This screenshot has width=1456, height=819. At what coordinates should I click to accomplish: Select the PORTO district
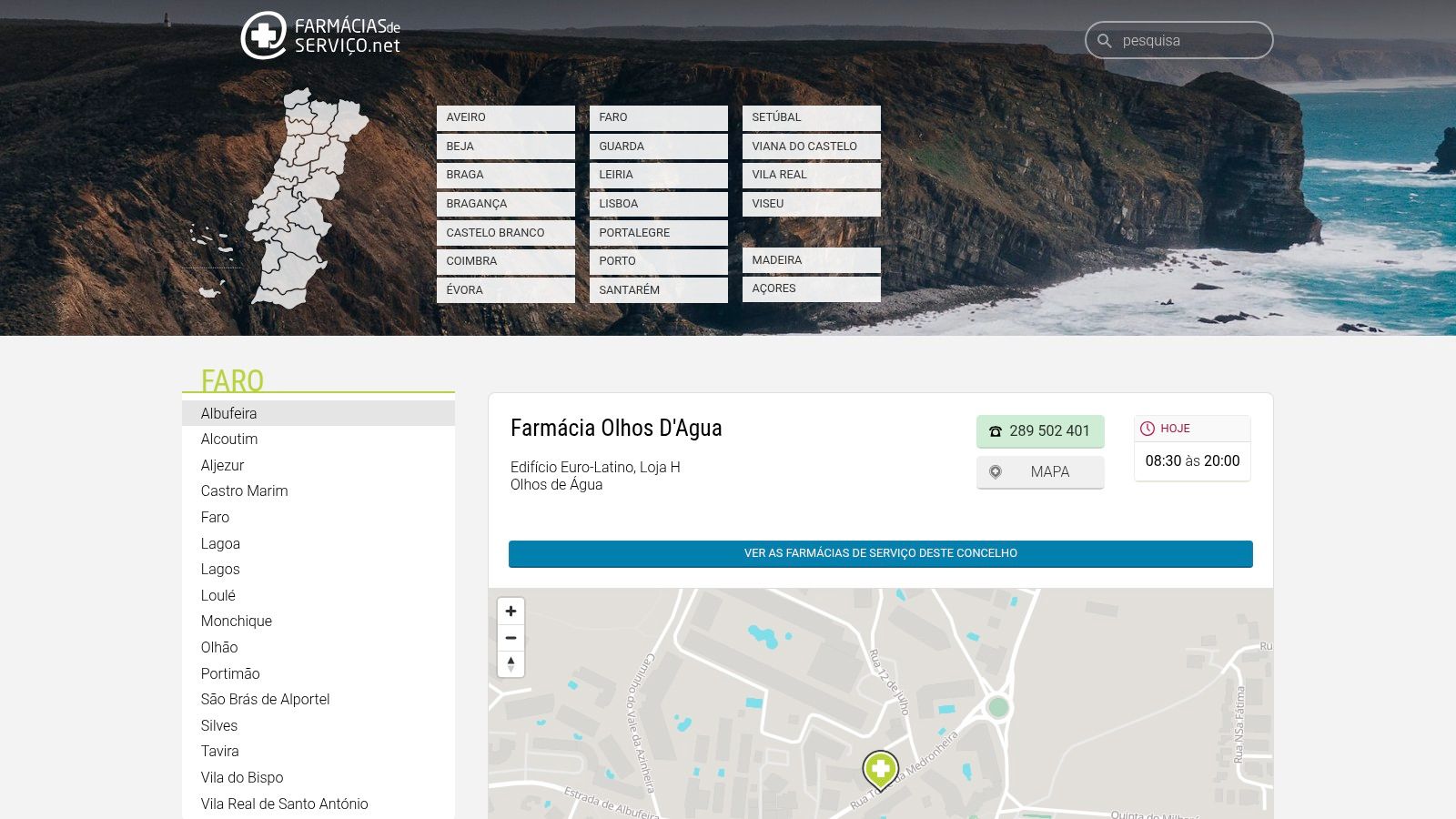point(658,261)
